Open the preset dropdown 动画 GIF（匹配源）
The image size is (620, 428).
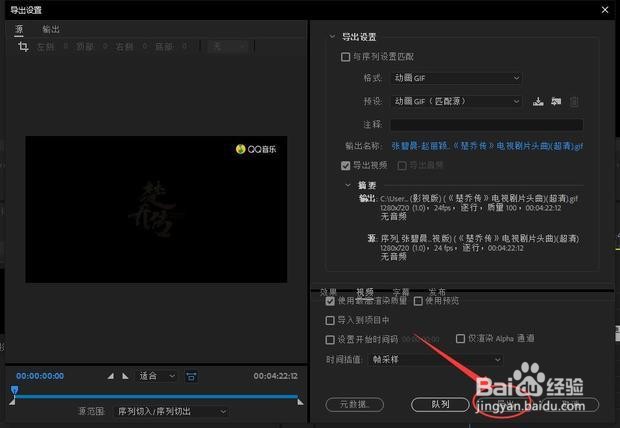(456, 101)
